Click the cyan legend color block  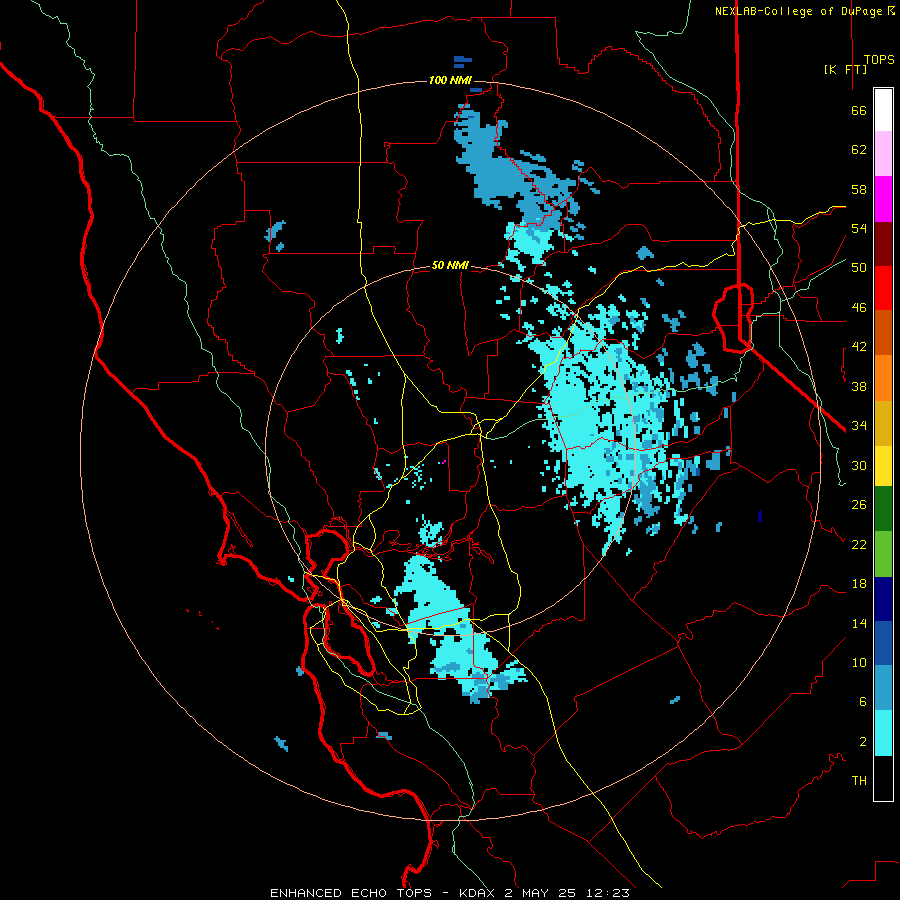click(x=883, y=733)
